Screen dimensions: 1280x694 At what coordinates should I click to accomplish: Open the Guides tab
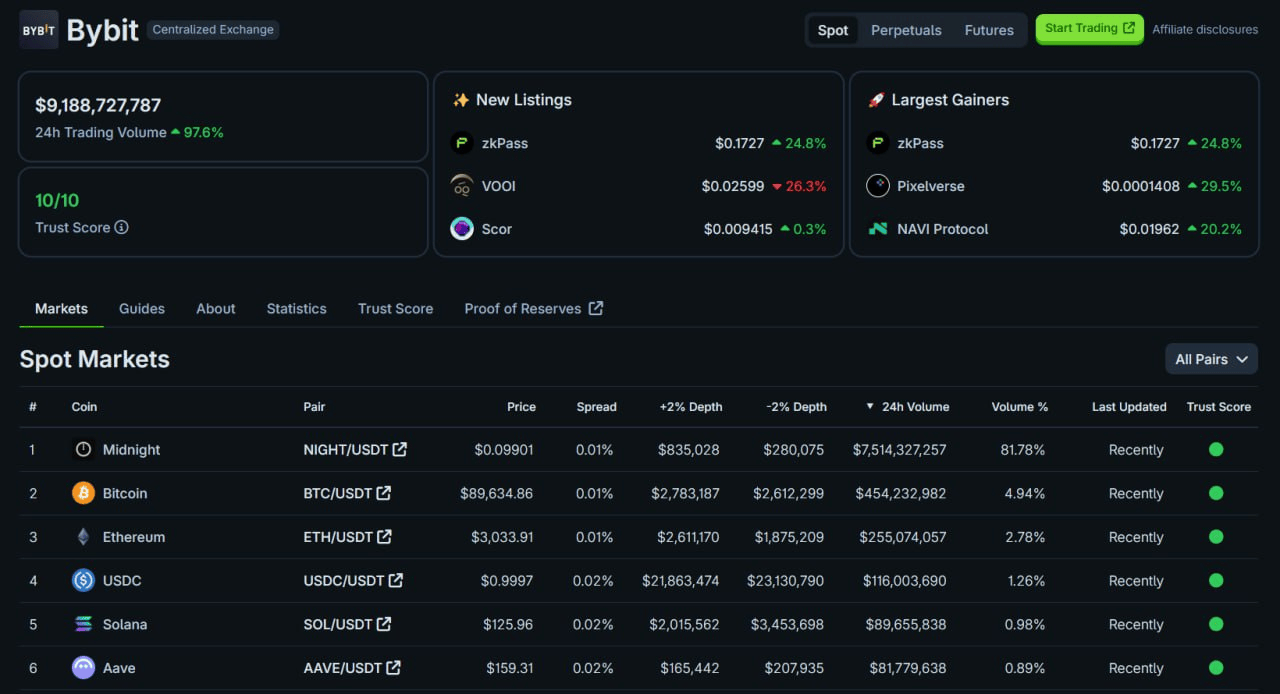[142, 308]
